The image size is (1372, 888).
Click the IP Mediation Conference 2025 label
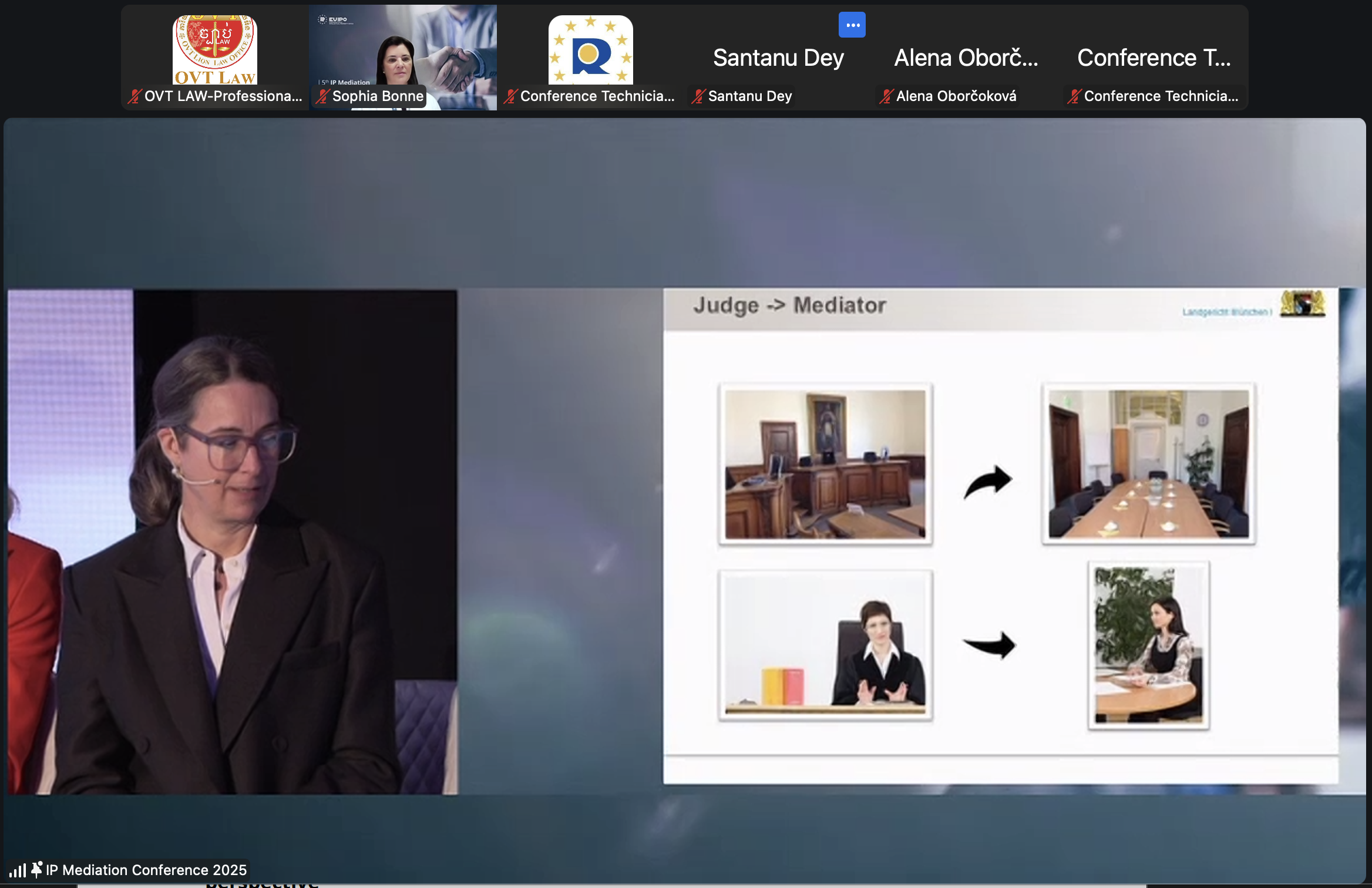tap(146, 870)
